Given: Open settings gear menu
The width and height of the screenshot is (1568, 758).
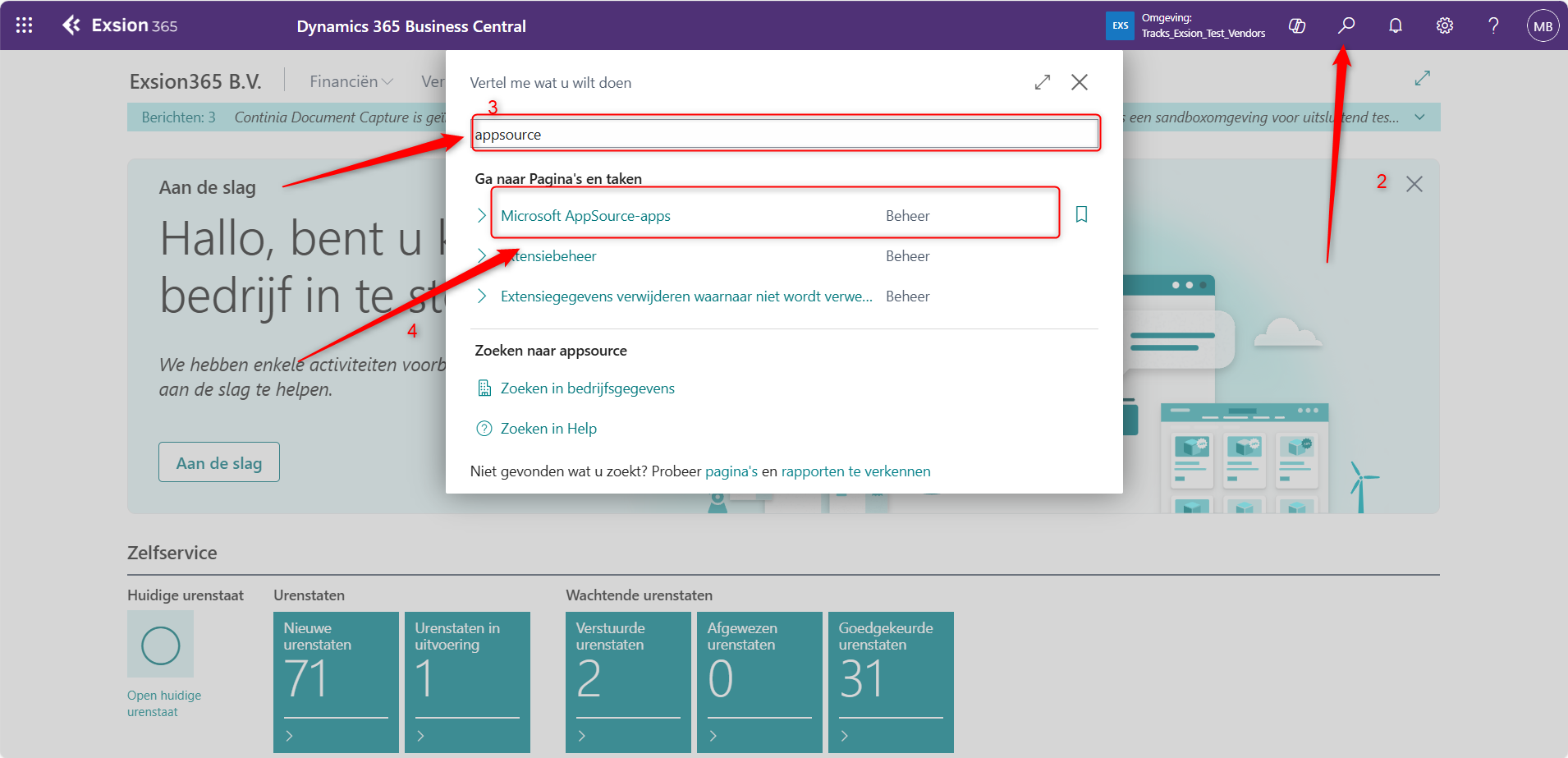Looking at the screenshot, I should coord(1445,25).
